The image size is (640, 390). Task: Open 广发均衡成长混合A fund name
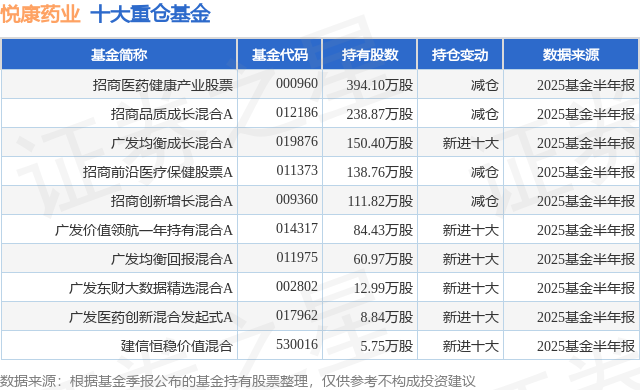[x=172, y=143]
